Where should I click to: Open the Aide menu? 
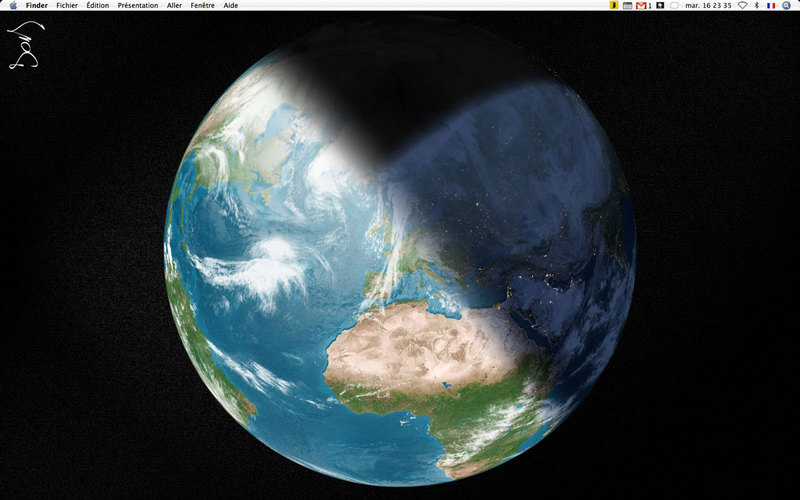(231, 5)
